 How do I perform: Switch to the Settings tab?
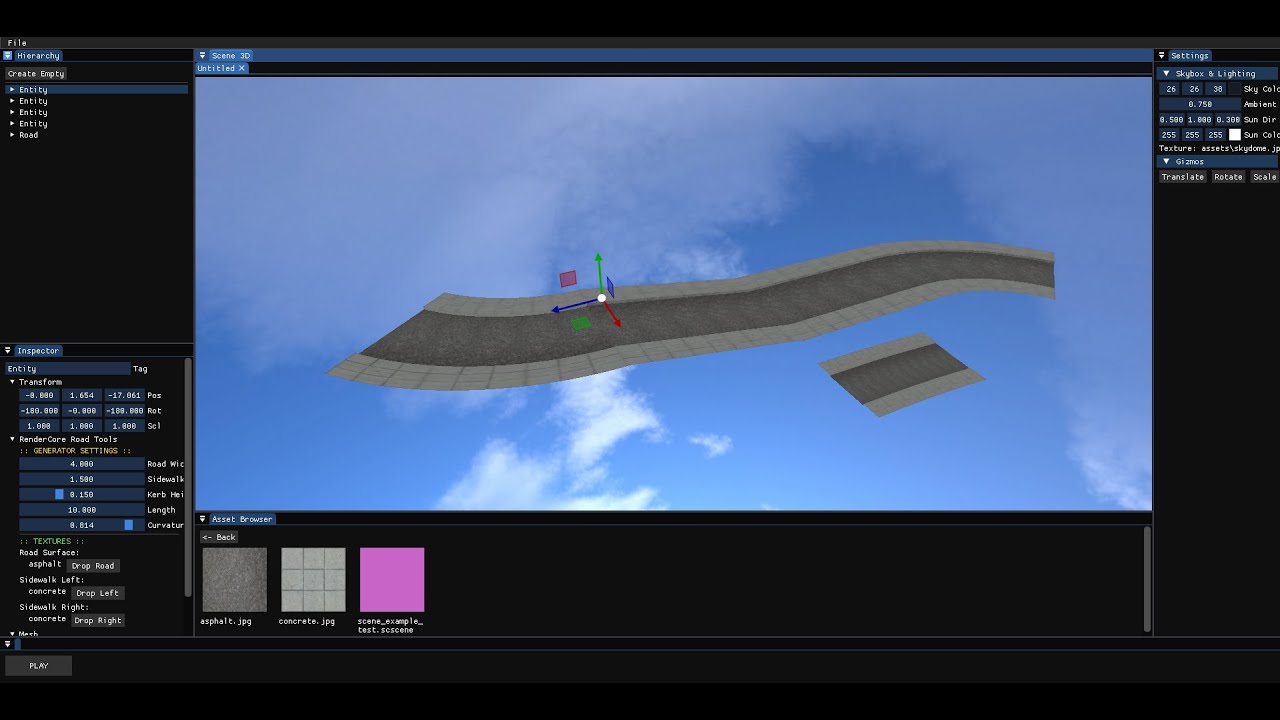tap(1190, 56)
